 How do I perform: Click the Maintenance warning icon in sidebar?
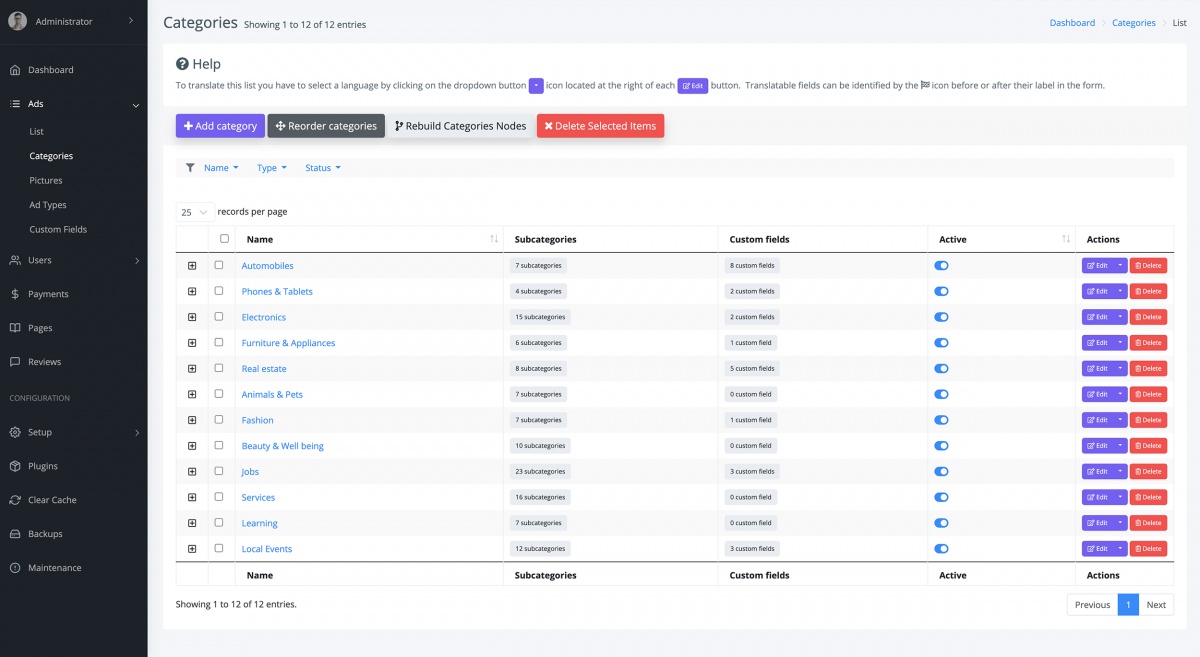pos(15,568)
